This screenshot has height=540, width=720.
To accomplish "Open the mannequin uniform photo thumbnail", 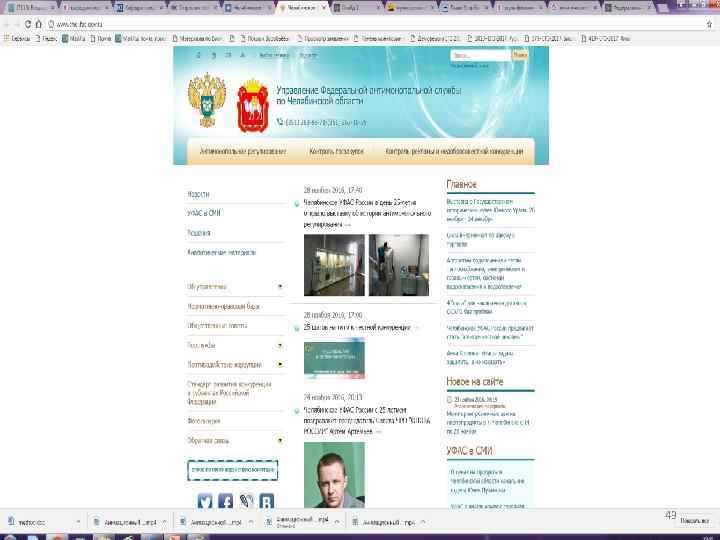I will click(399, 265).
